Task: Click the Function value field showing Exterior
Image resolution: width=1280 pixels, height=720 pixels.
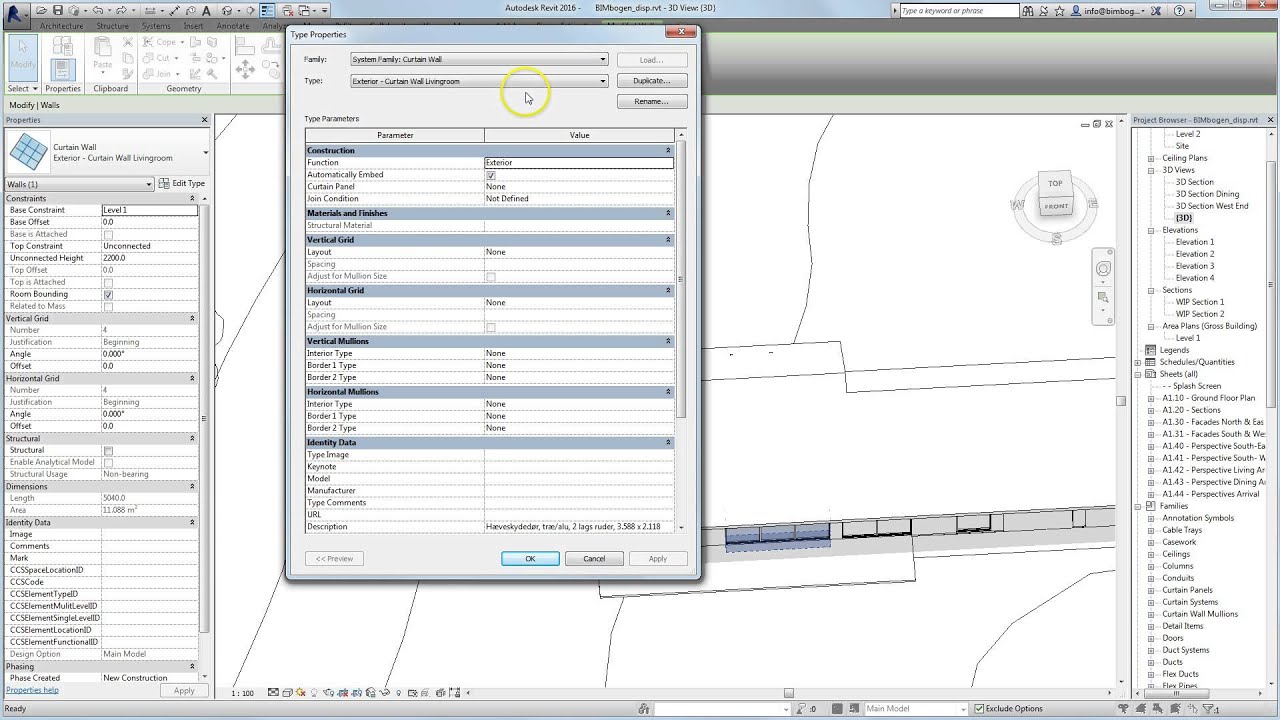Action: [x=578, y=162]
